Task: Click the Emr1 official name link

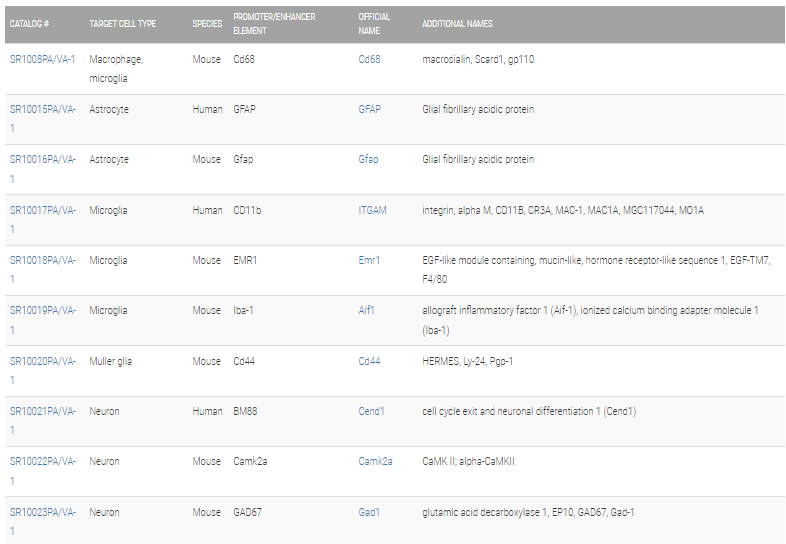Action: 369,260
